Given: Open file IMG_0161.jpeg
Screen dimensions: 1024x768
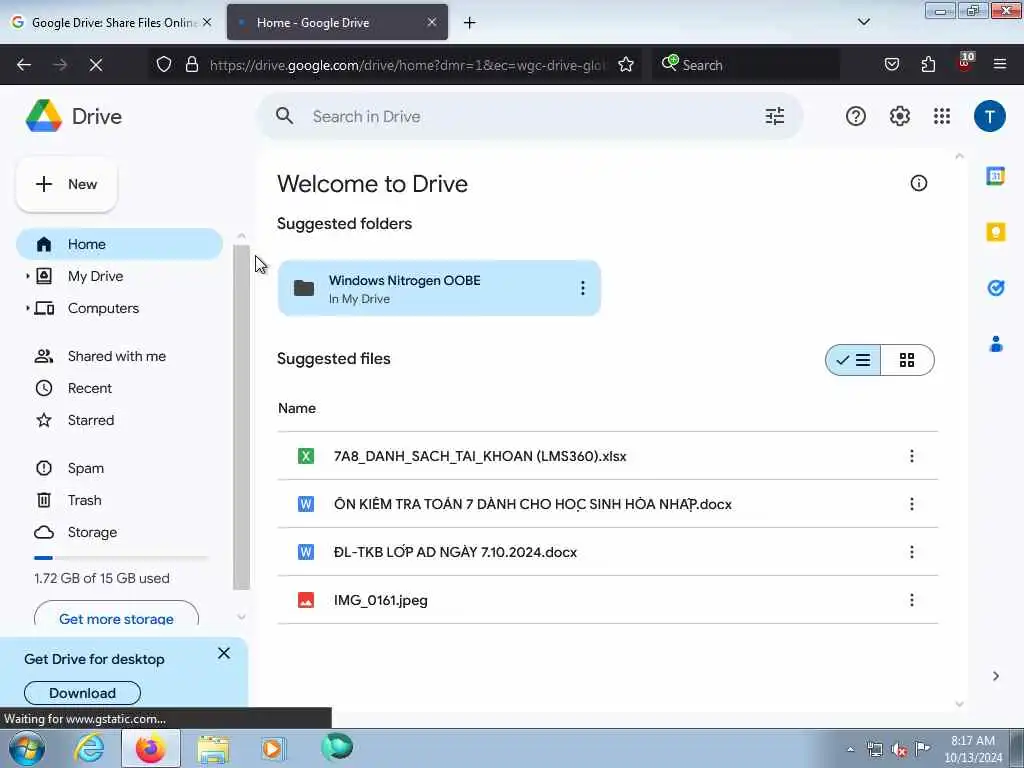Looking at the screenshot, I should point(381,600).
